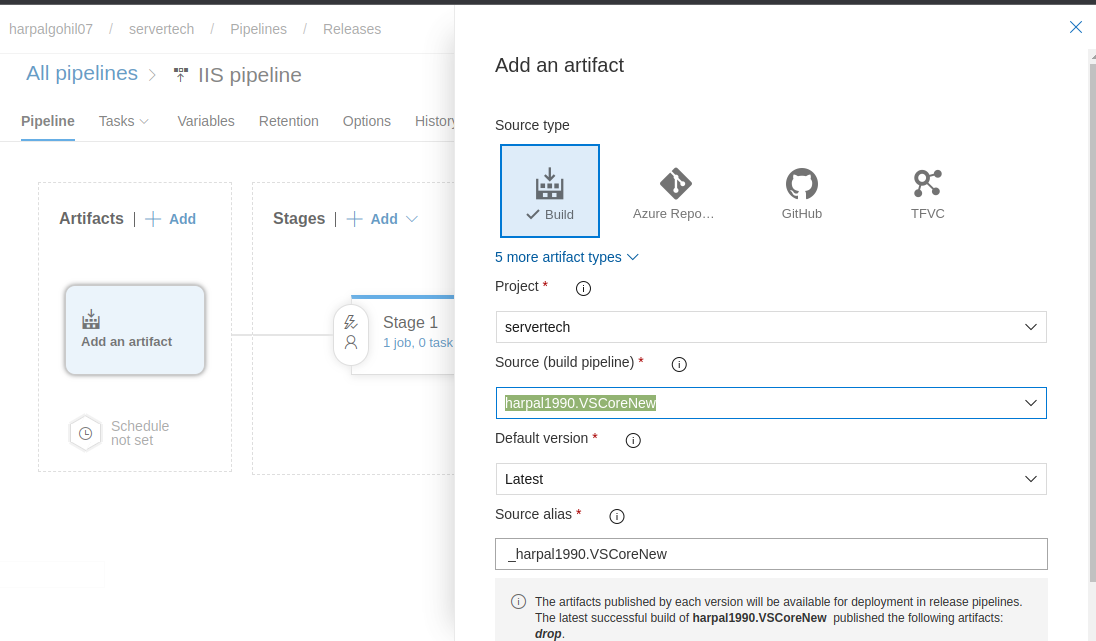Click the Schedule not set label
Screen dimensions: 1096x641
point(140,433)
